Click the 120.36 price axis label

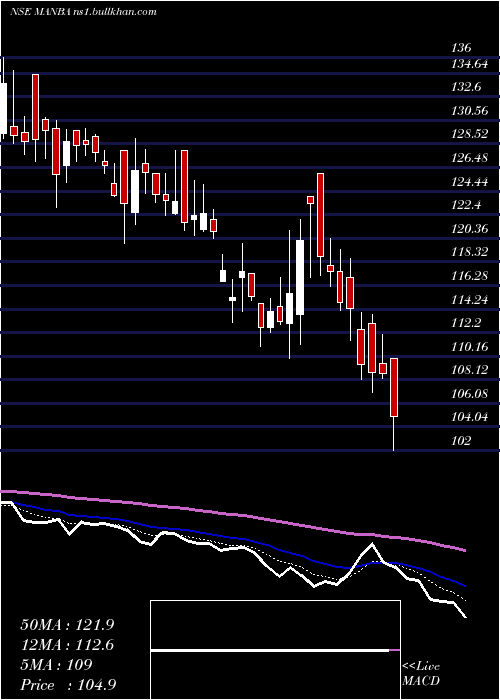point(470,229)
